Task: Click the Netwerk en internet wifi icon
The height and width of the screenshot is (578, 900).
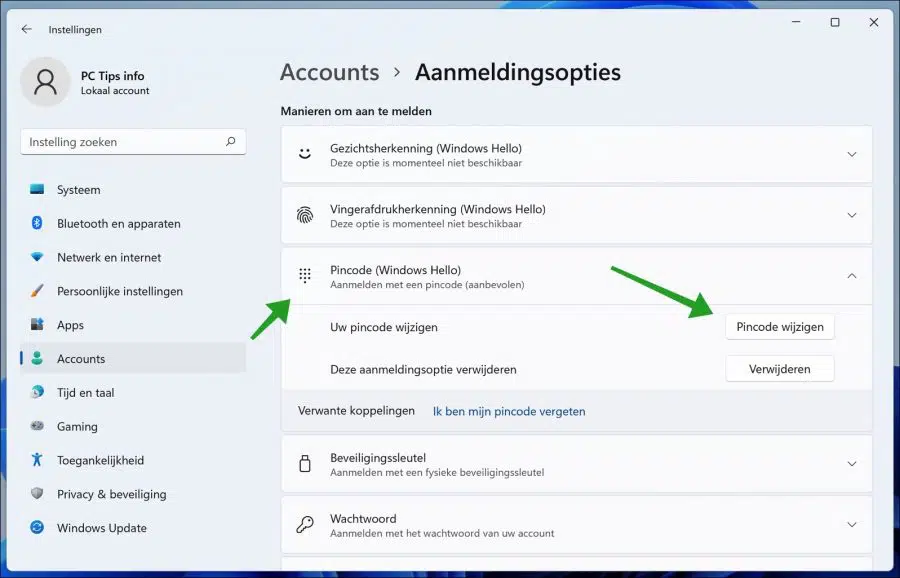Action: point(37,257)
